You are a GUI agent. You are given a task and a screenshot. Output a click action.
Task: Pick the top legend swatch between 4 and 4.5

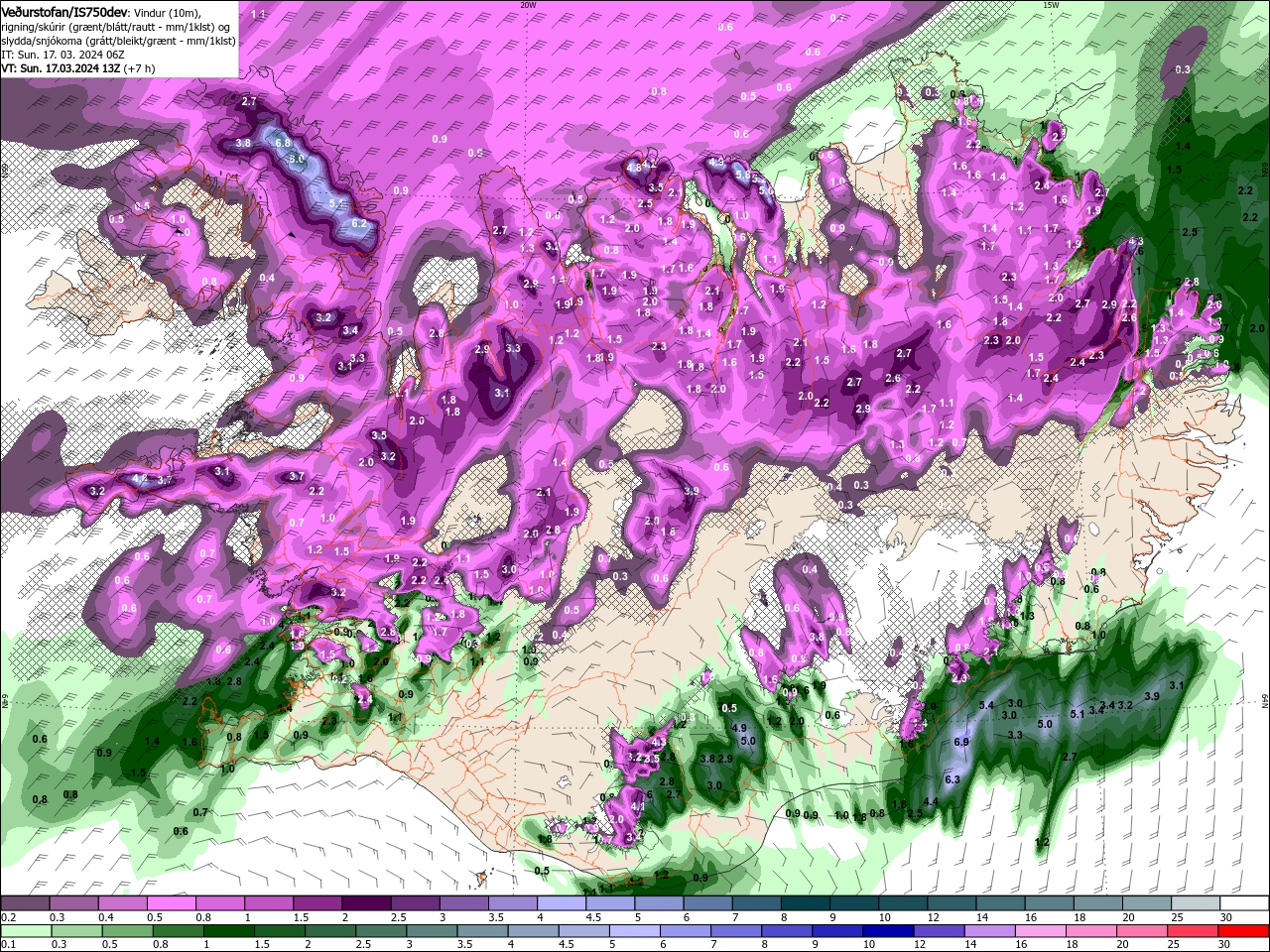click(x=562, y=902)
